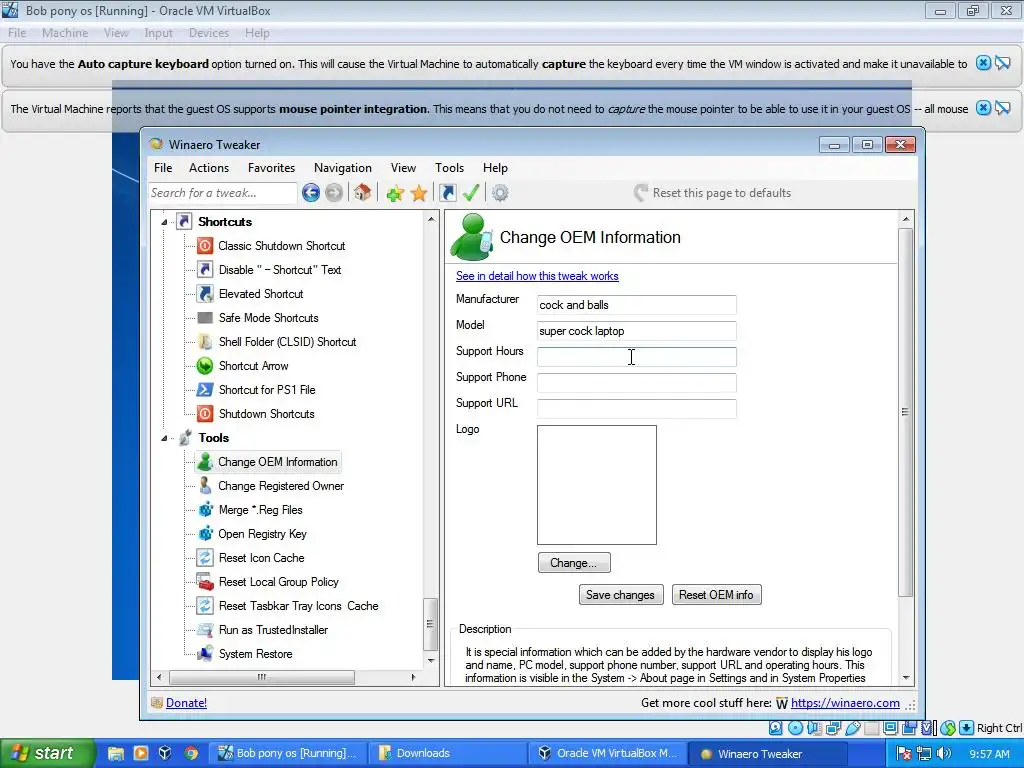Click the green checkmark toolbar icon

click(x=471, y=193)
